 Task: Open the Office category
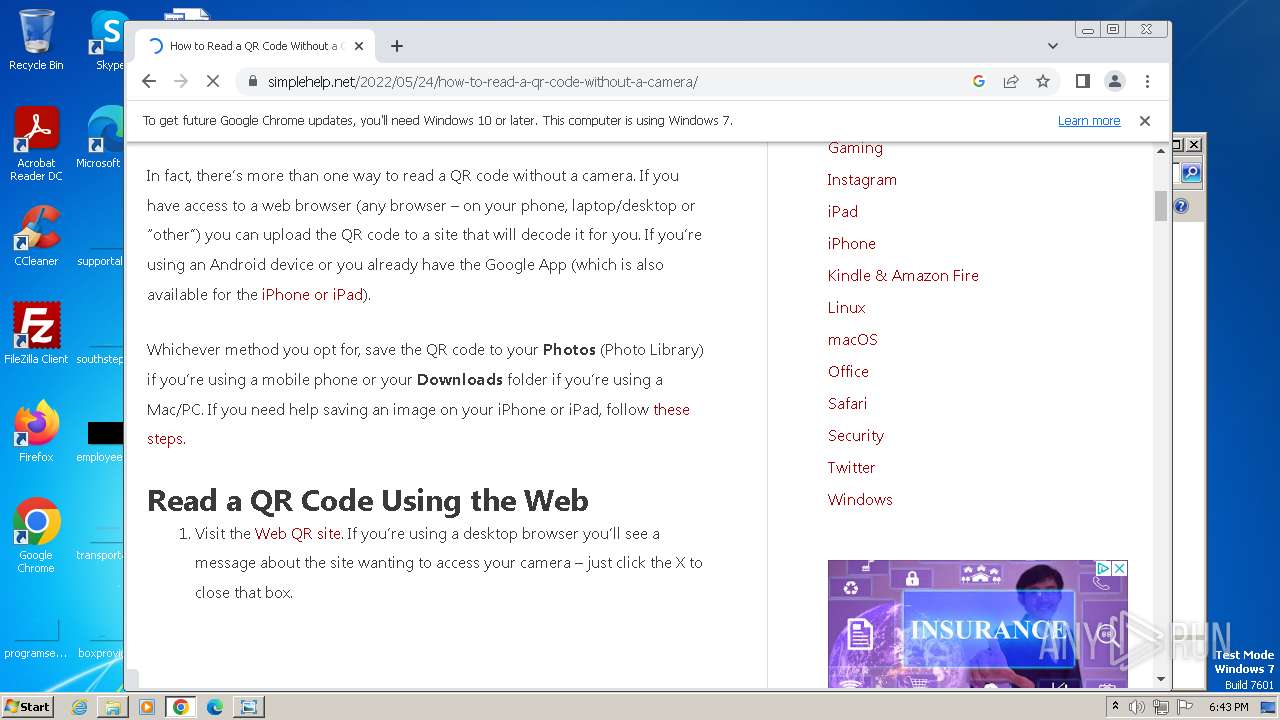(848, 372)
